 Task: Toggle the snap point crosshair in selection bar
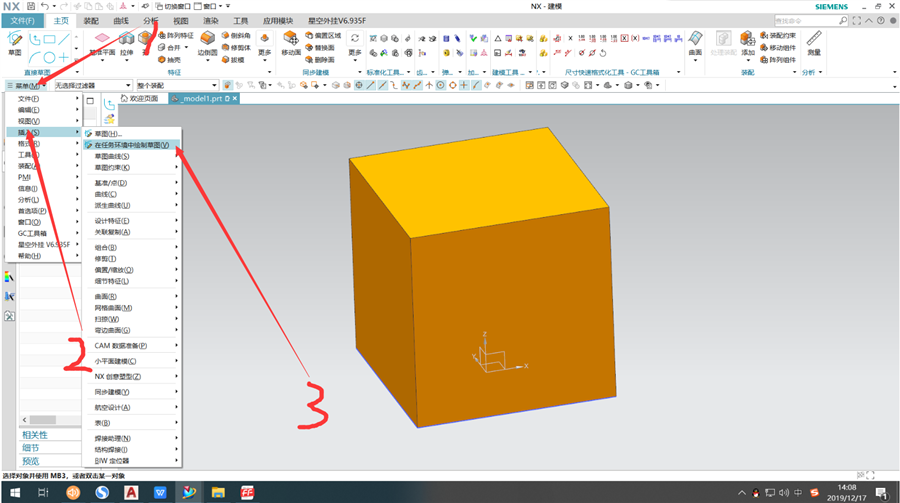(x=464, y=85)
